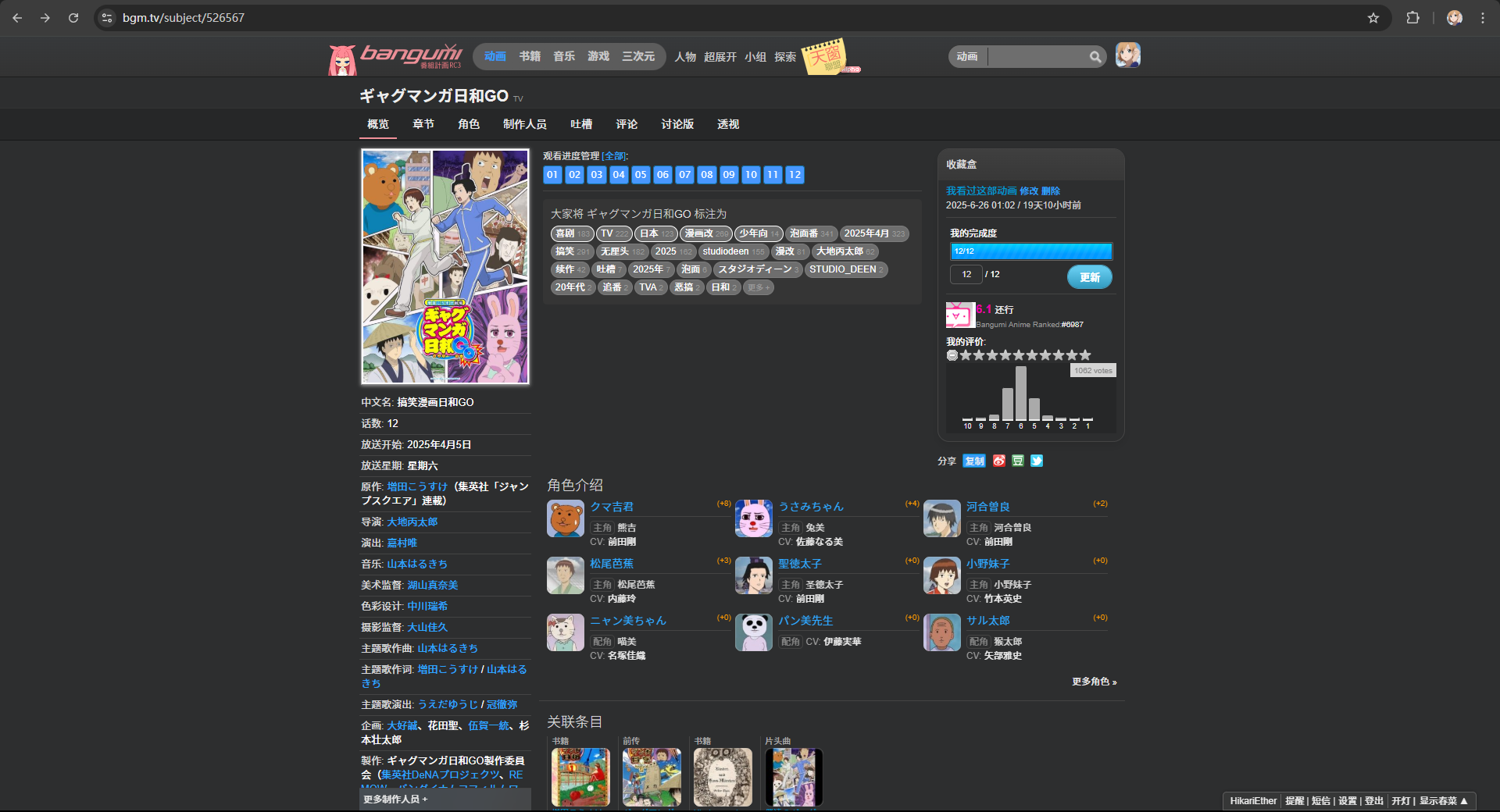Viewport: 1500px width, 812px height.
Task: Switch to the 制作人员 tab
Action: coord(525,124)
